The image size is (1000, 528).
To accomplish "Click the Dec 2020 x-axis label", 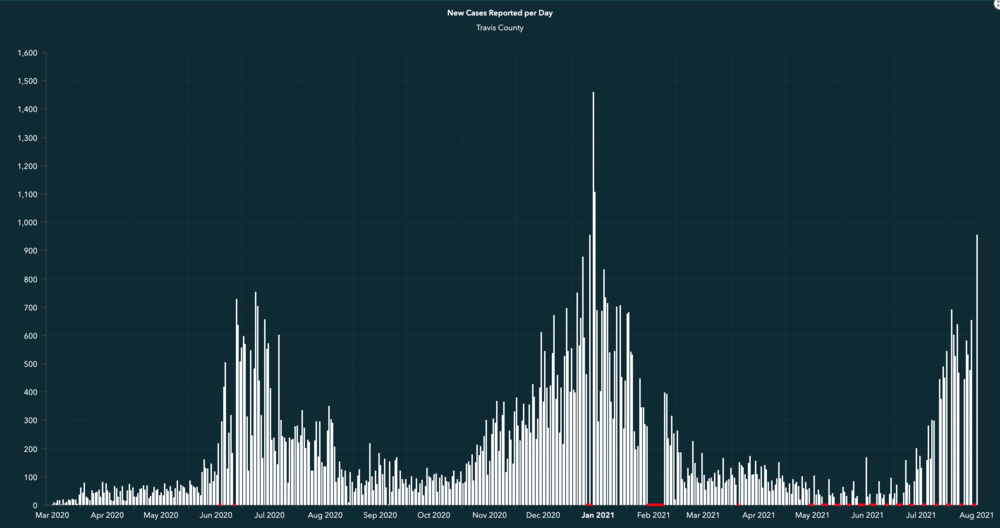I will [543, 516].
